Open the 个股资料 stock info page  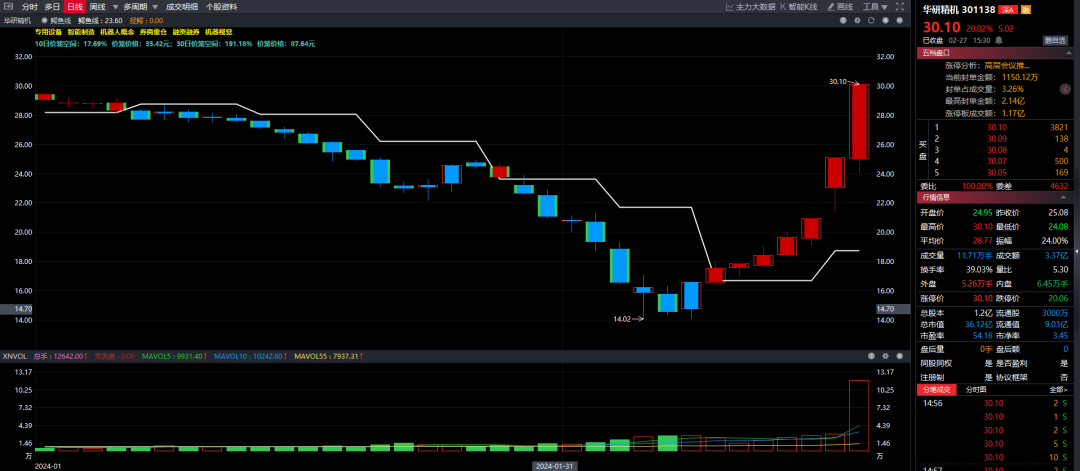221,6
